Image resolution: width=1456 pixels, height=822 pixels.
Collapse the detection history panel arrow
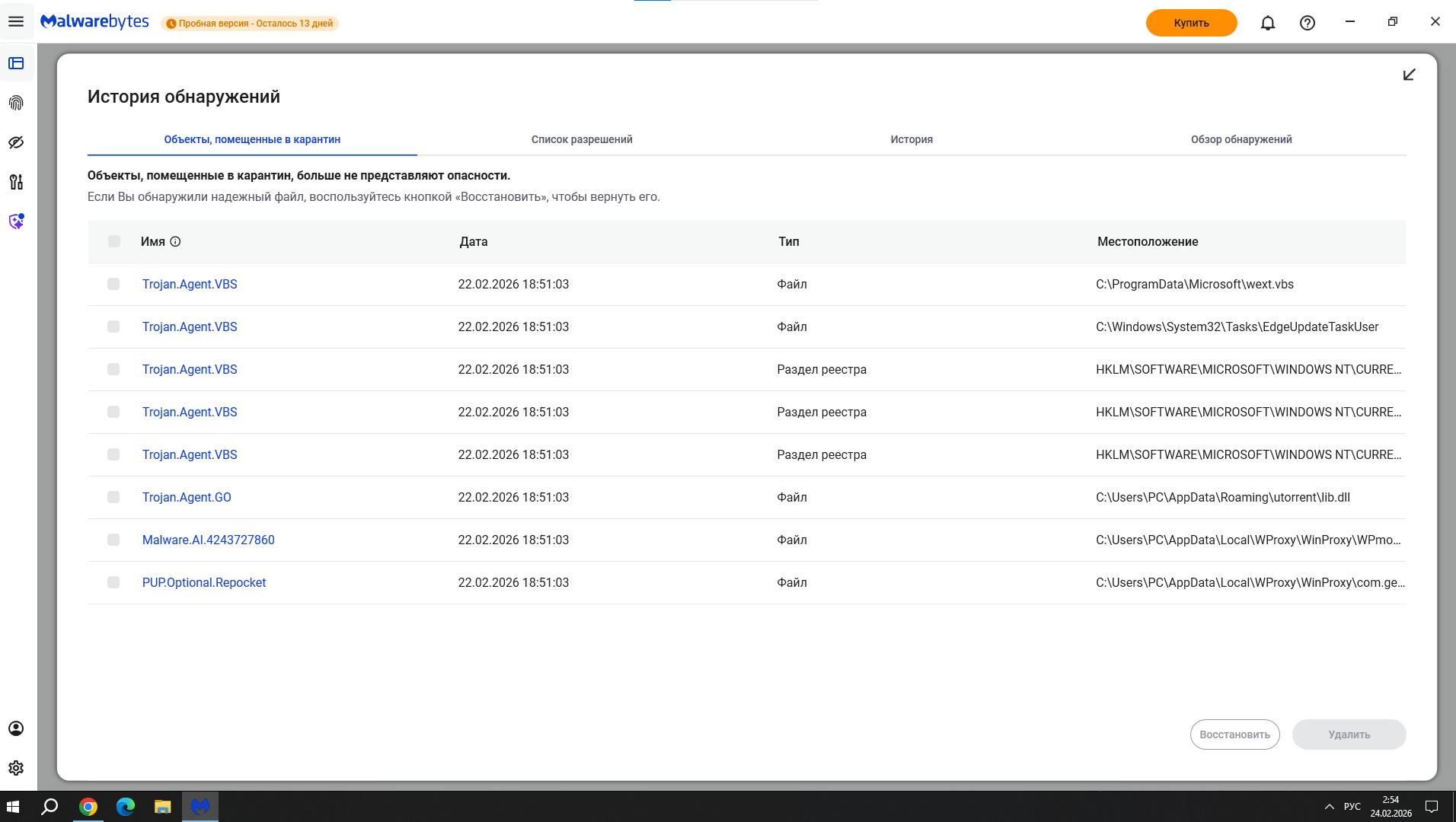point(1409,75)
